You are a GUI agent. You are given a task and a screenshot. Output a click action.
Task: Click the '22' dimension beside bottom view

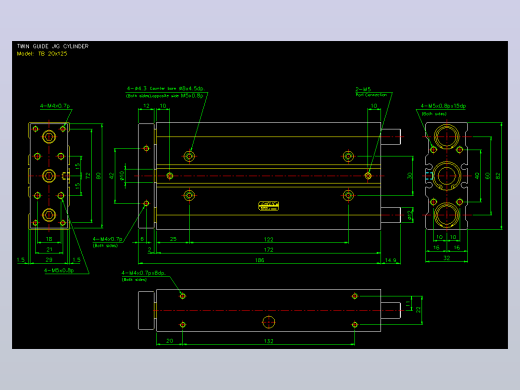tap(418, 310)
